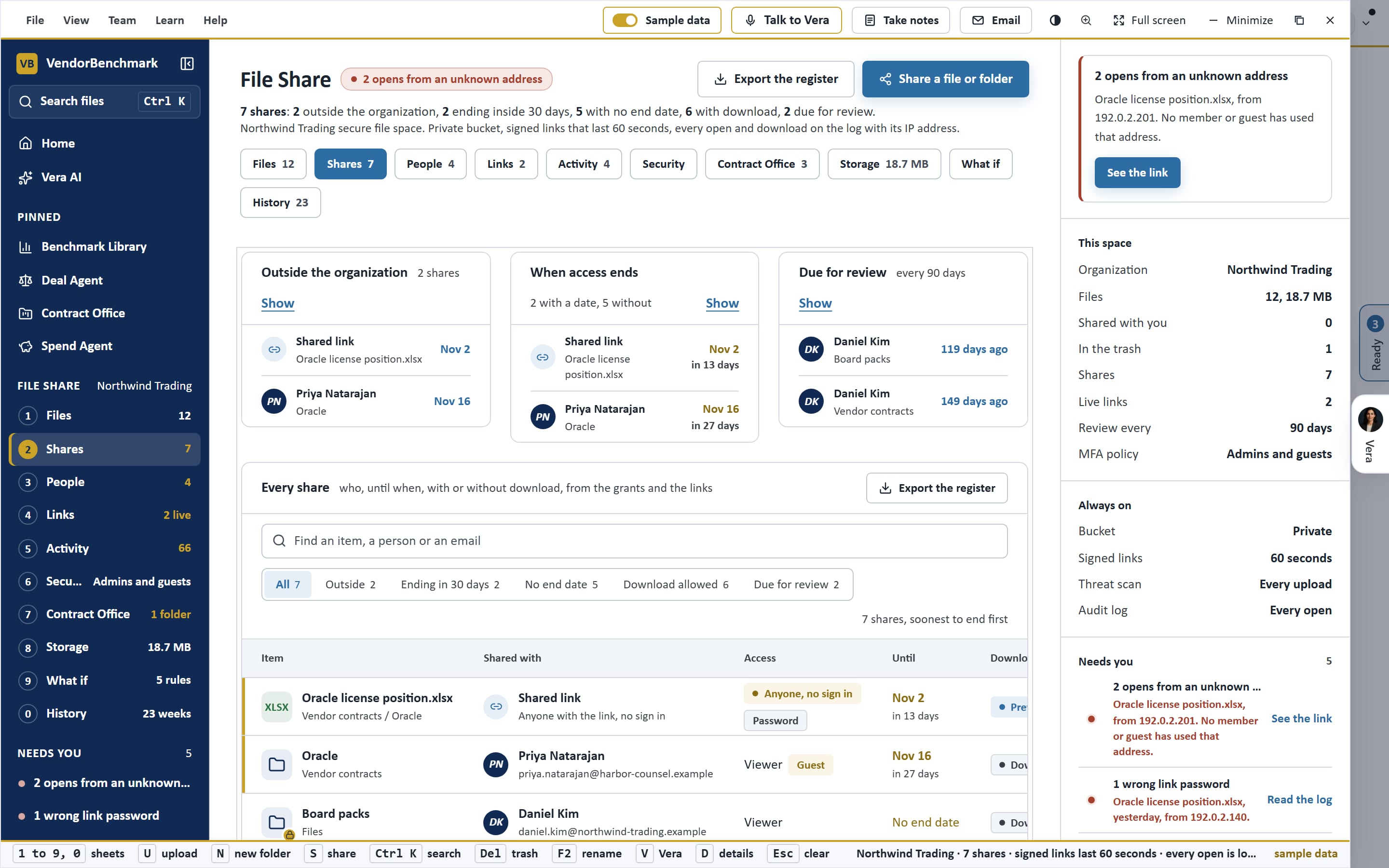Filter shares by Due for review 2
The width and height of the screenshot is (1389, 868).
click(x=796, y=584)
